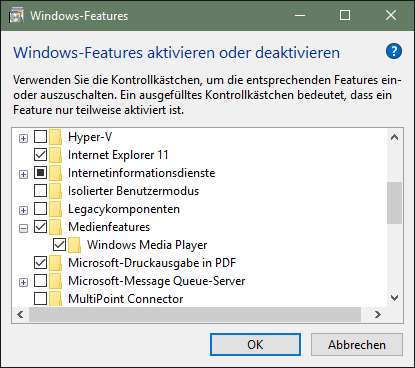Viewport: 415px width, 368px height.
Task: Click the vertical scrollbar down arrow
Action: pyautogui.click(x=394, y=298)
